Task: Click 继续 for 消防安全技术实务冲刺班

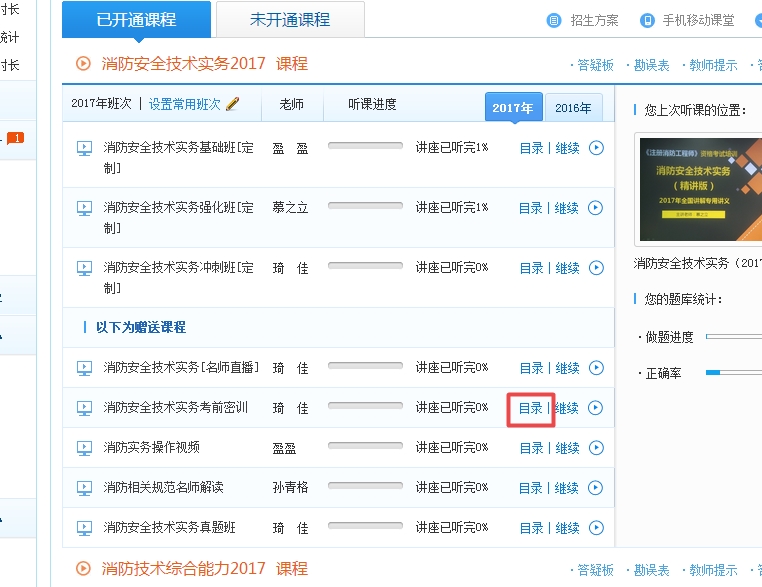Action: click(567, 268)
